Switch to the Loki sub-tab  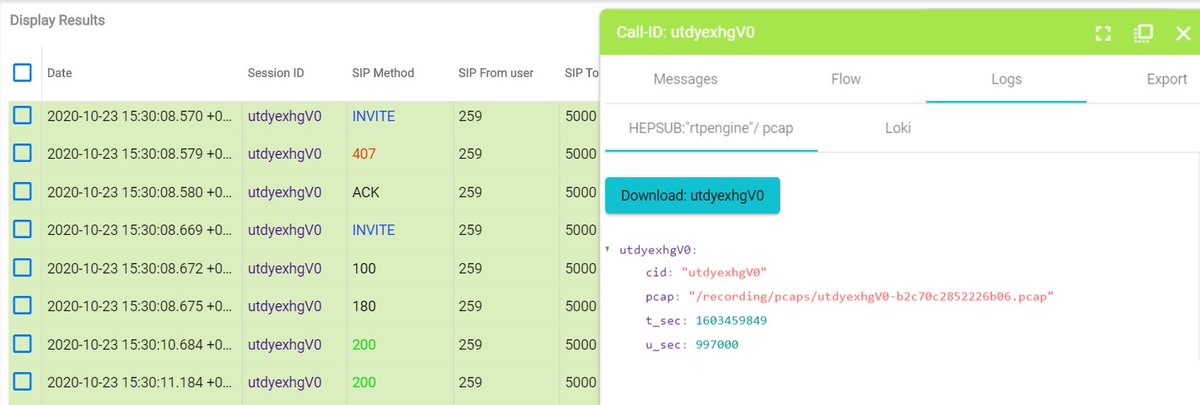[898, 128]
